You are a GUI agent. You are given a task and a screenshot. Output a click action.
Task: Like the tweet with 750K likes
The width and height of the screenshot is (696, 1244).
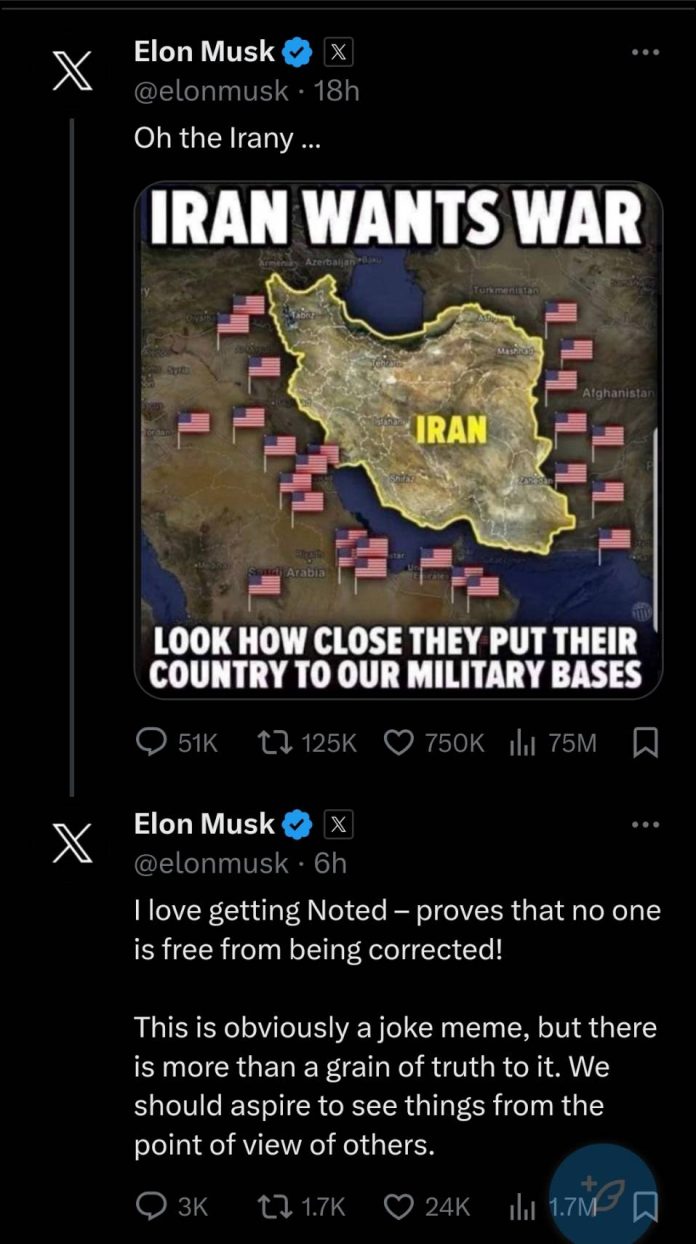(400, 742)
